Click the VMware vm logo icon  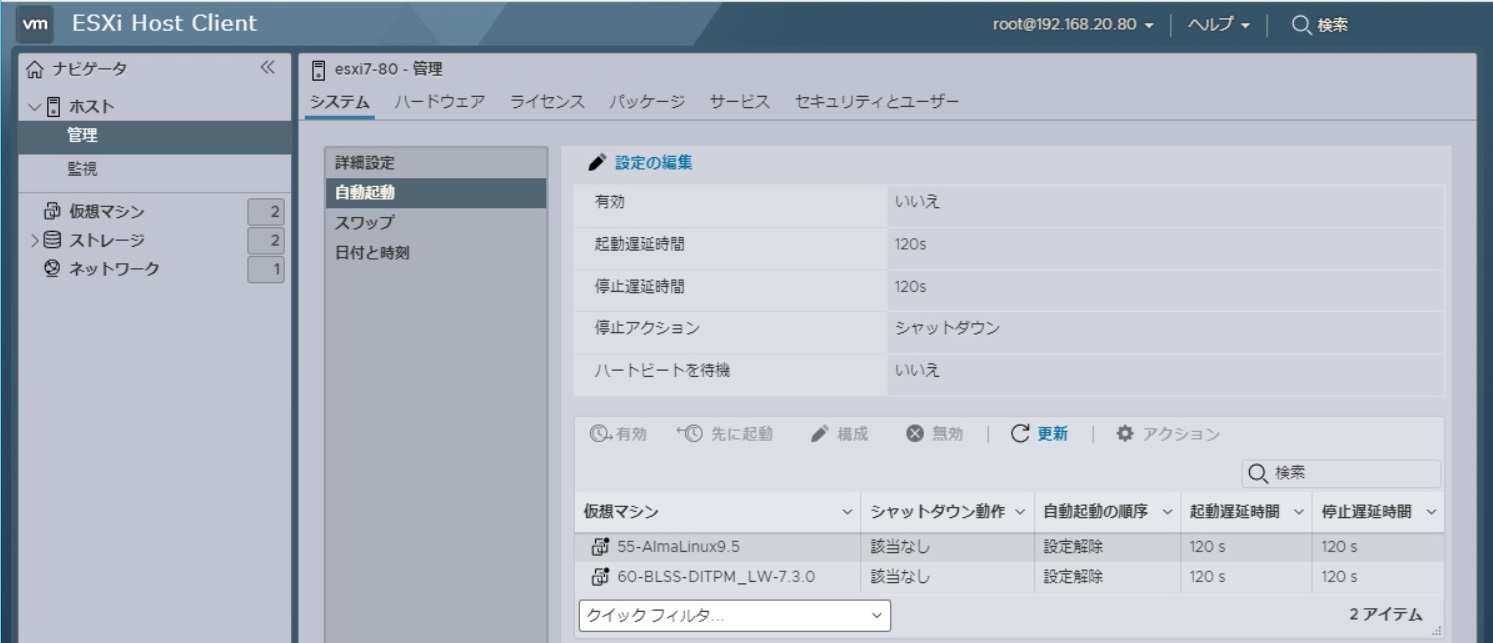pyautogui.click(x=35, y=24)
